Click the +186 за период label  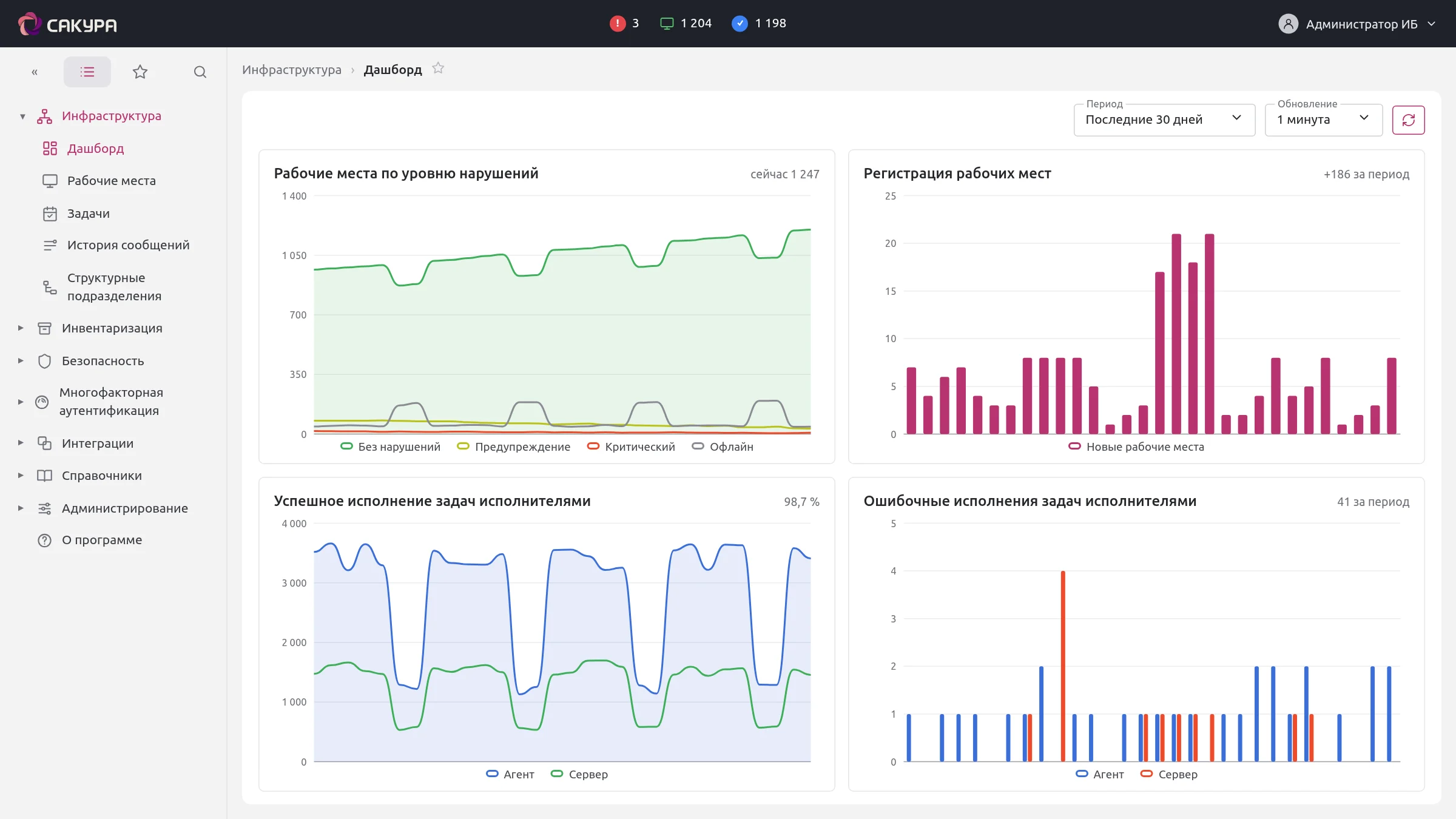[x=1366, y=174]
